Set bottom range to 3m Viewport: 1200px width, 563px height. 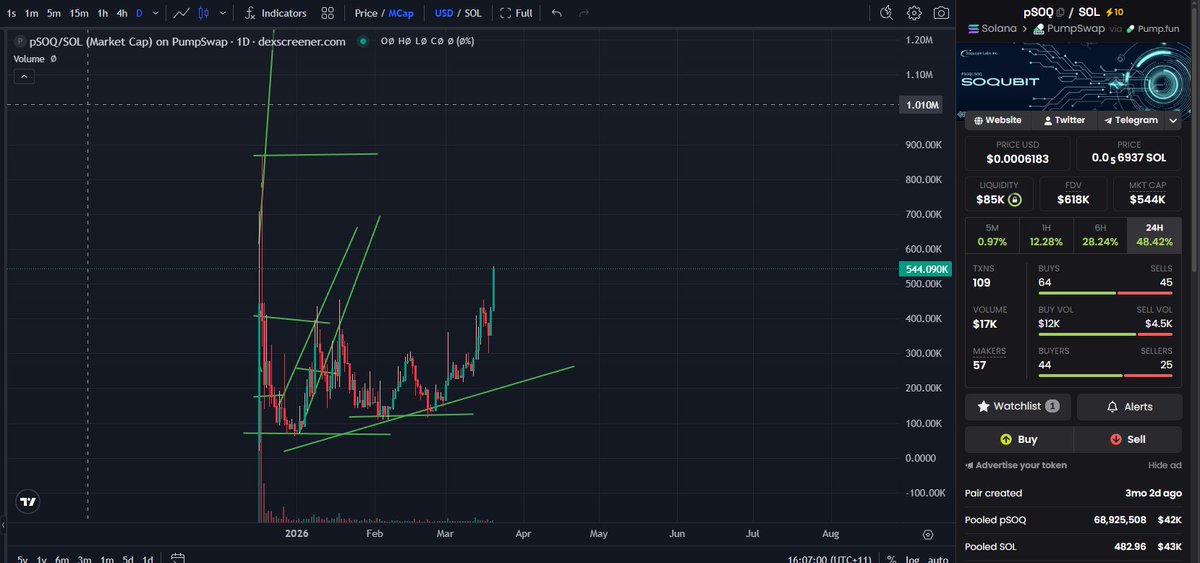(x=84, y=558)
